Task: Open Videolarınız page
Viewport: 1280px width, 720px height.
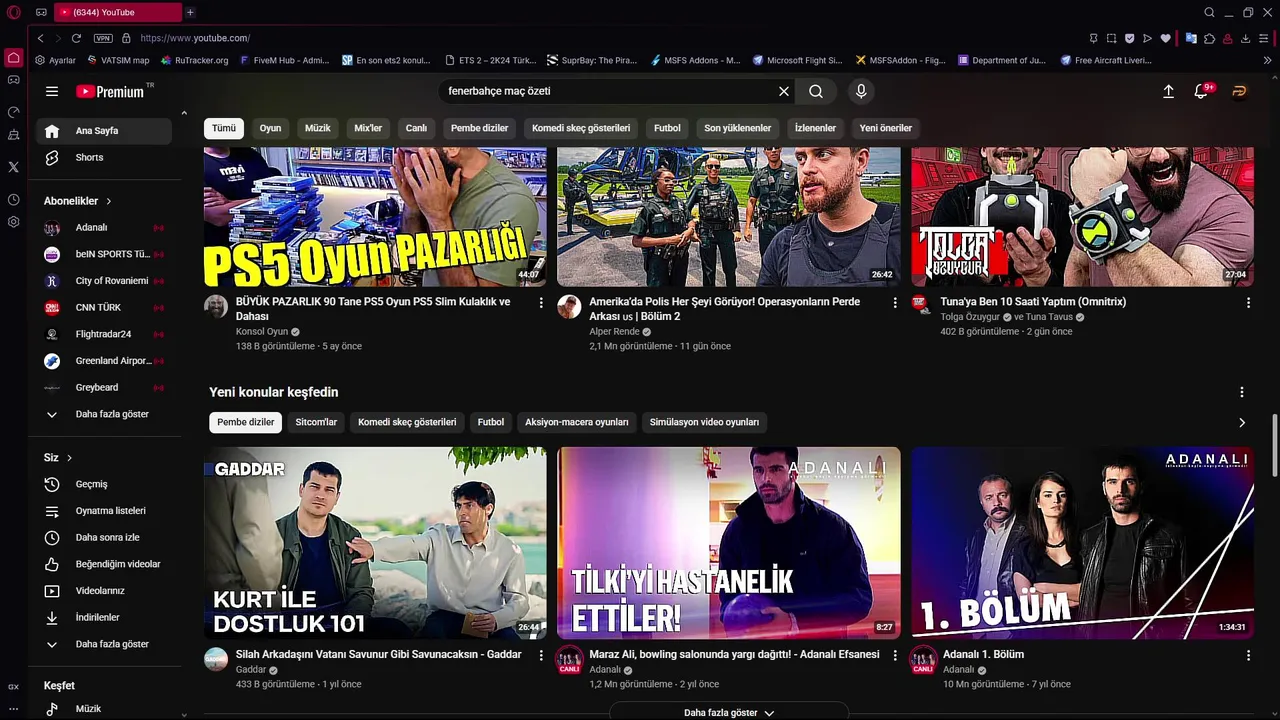Action: coord(103,591)
